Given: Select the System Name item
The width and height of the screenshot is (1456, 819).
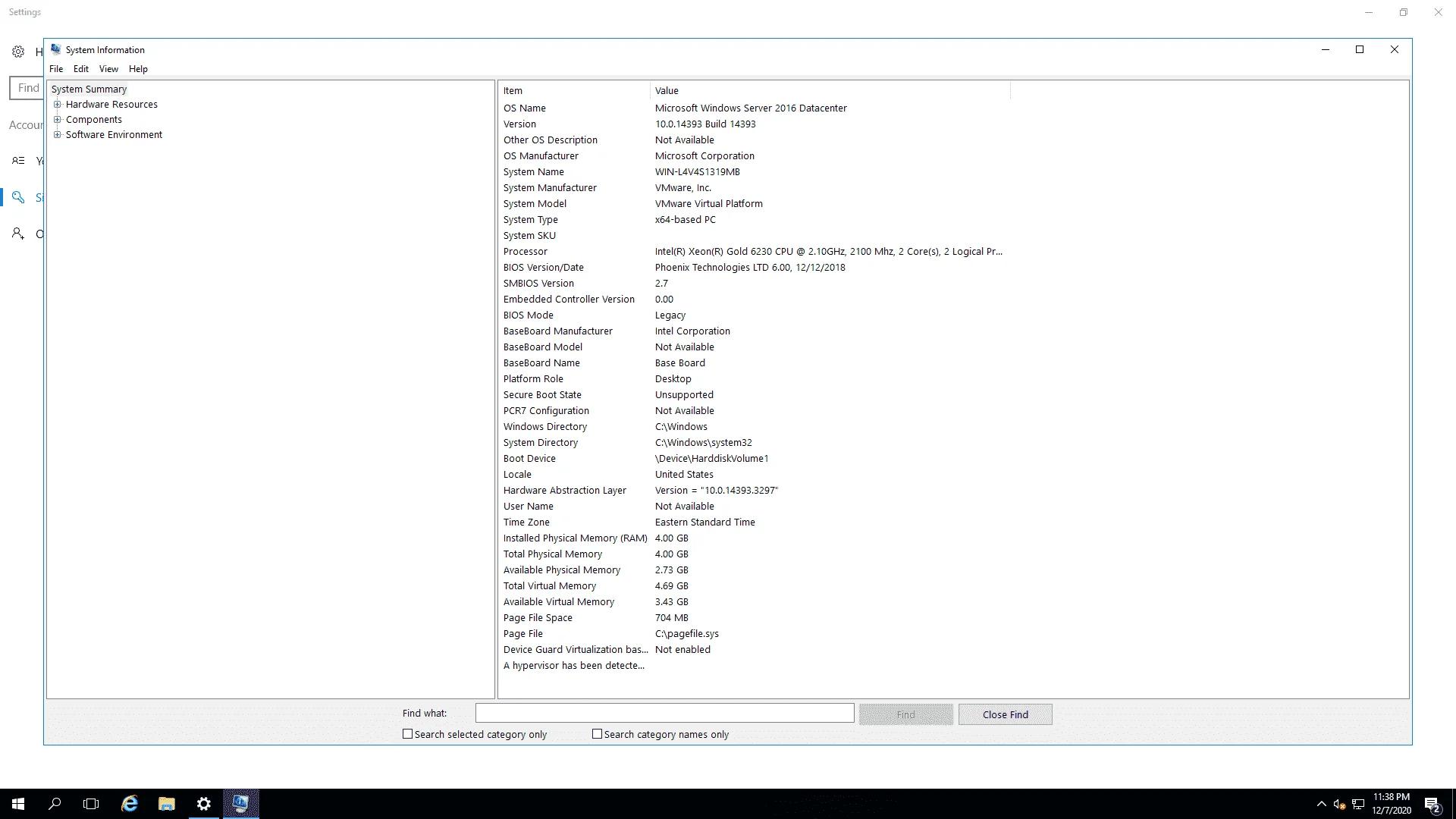Looking at the screenshot, I should click(x=534, y=172).
